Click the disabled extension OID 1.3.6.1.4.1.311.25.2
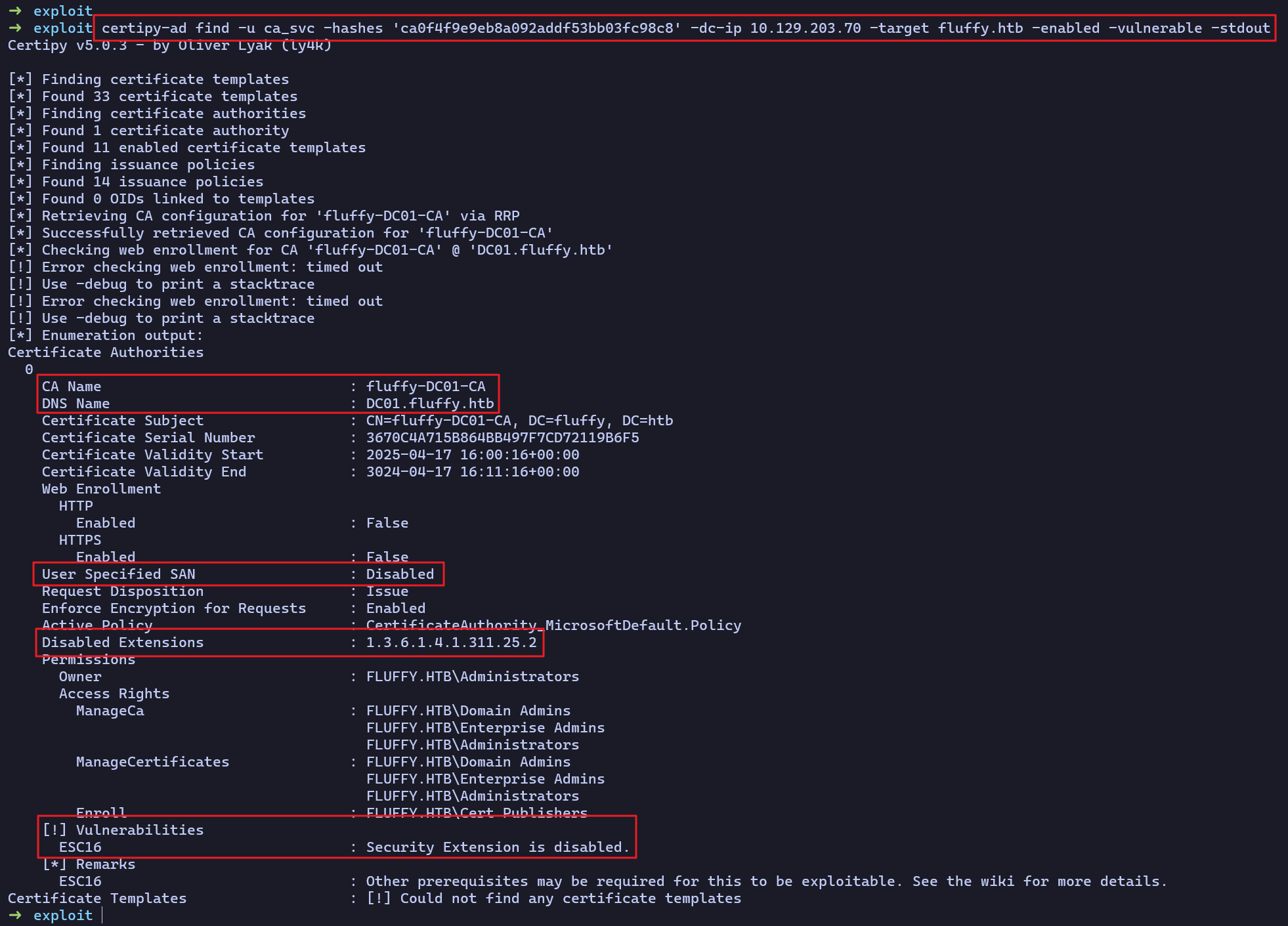 click(451, 642)
